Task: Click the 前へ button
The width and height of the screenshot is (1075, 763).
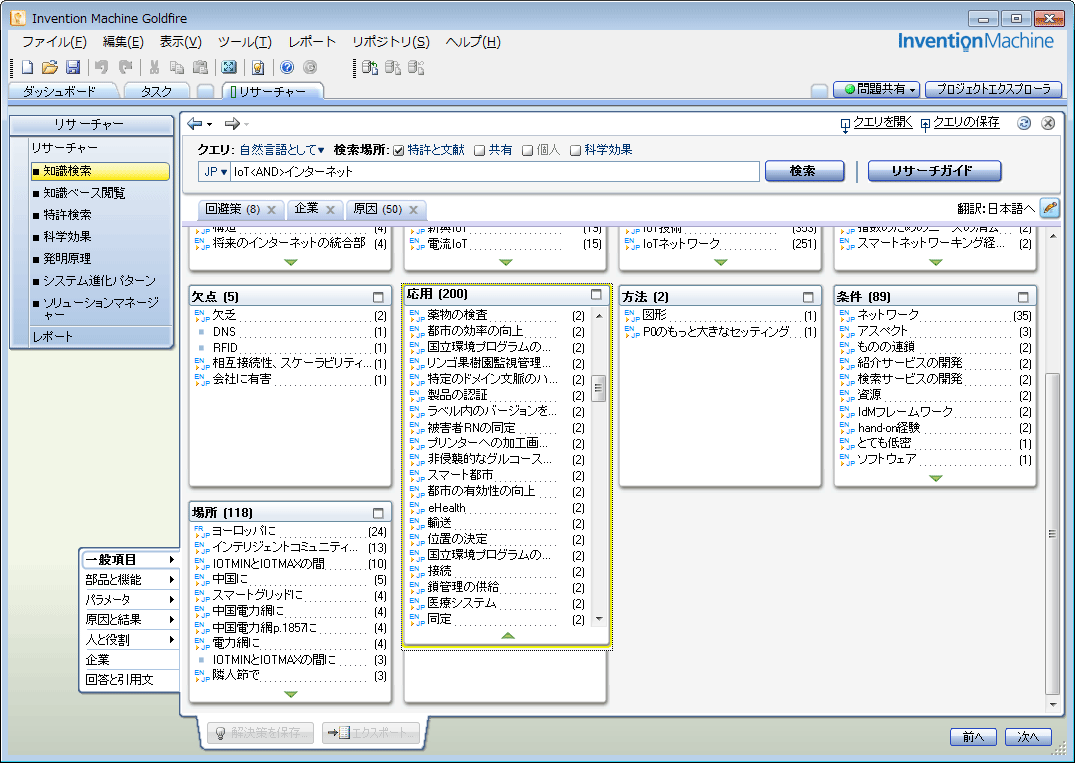Action: pyautogui.click(x=973, y=737)
